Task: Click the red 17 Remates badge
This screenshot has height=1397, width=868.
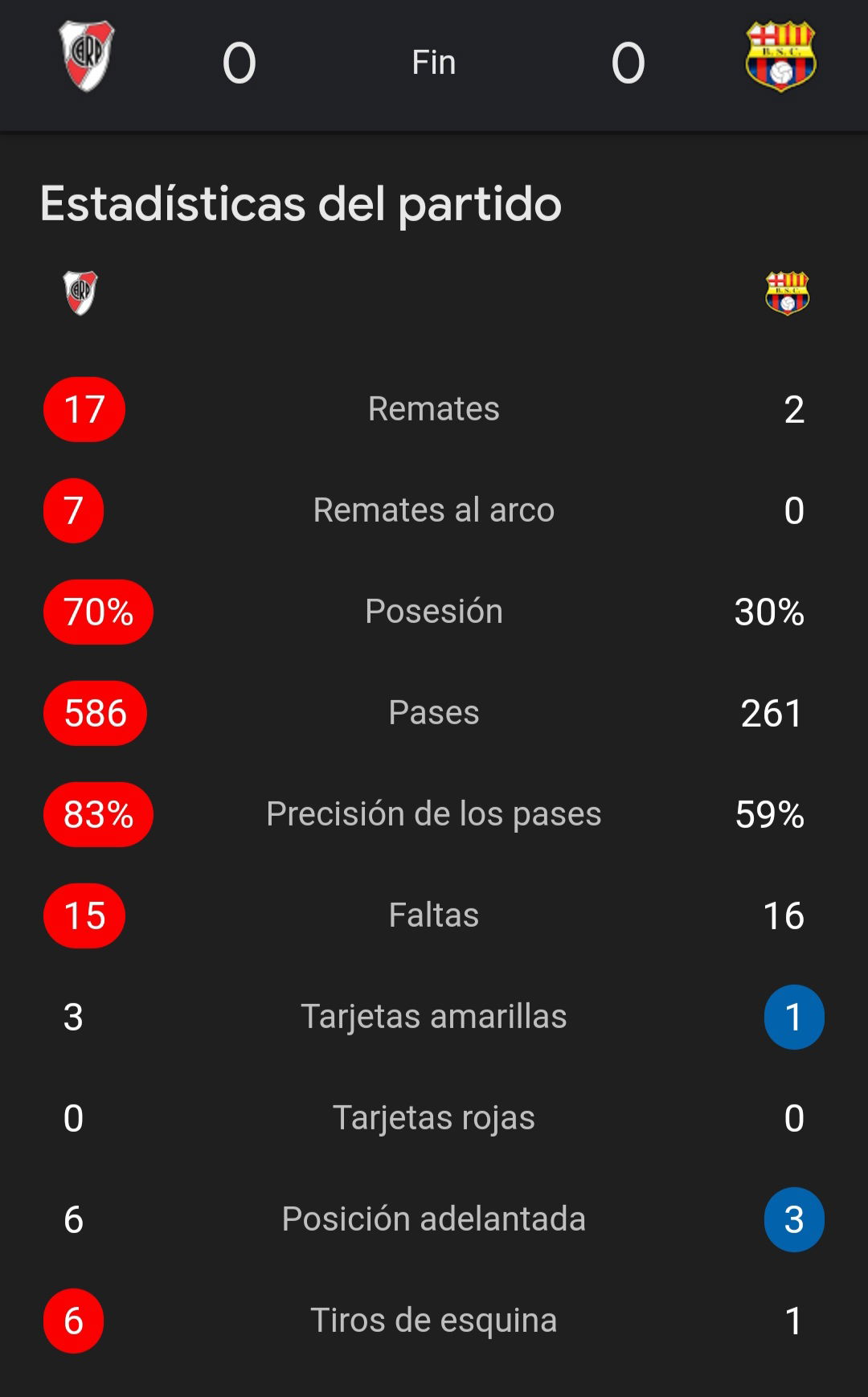Action: pos(84,409)
